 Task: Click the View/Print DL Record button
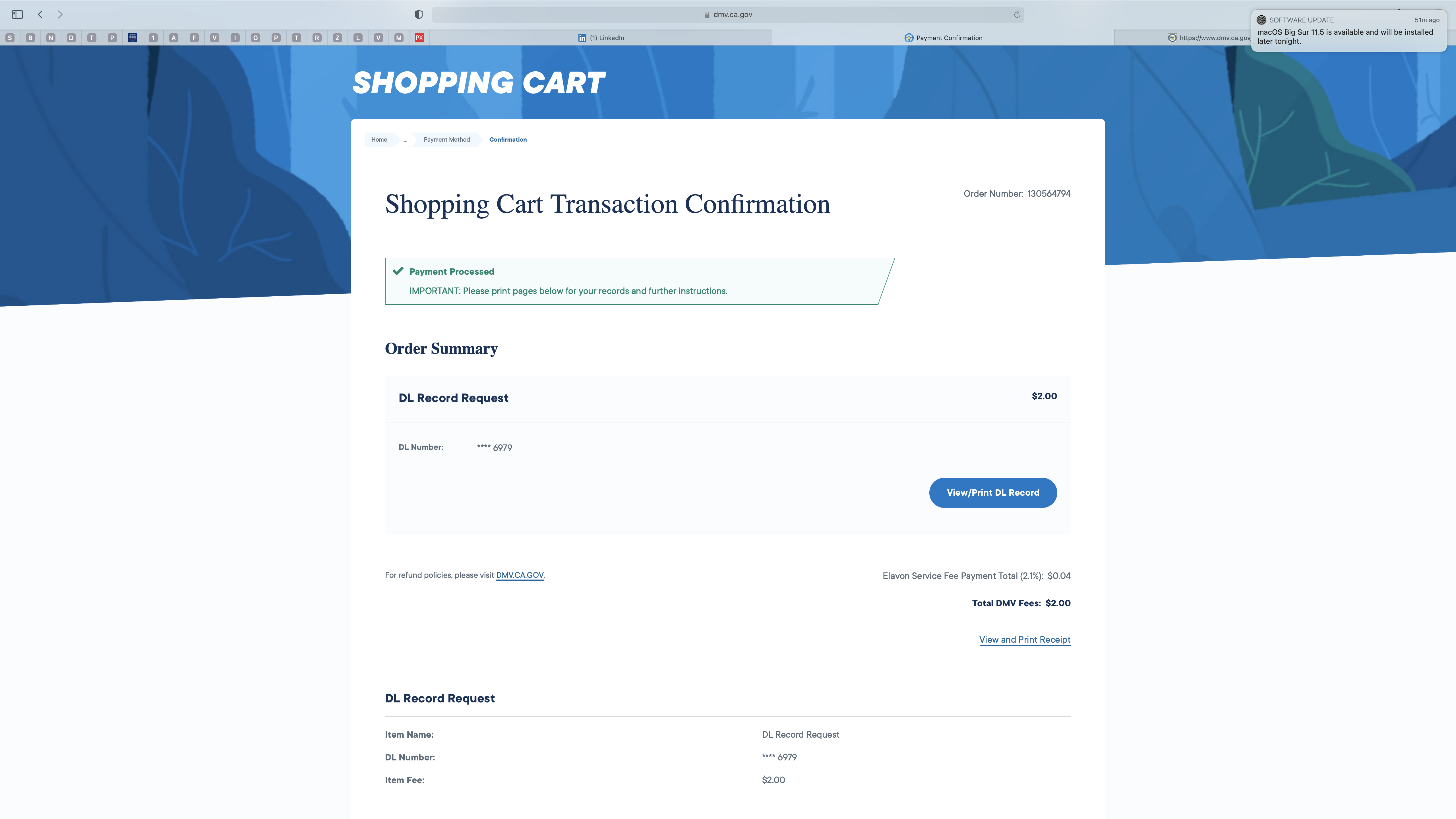click(993, 492)
